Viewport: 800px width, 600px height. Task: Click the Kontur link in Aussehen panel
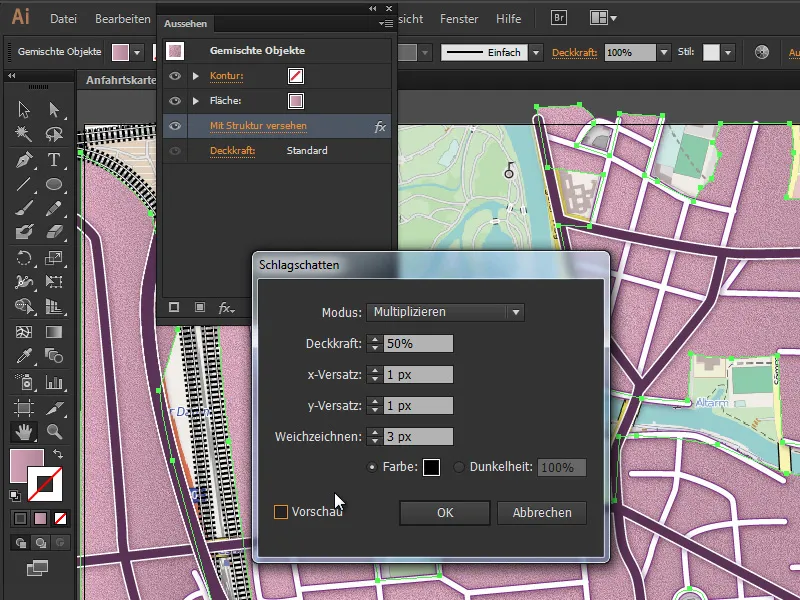(227, 76)
